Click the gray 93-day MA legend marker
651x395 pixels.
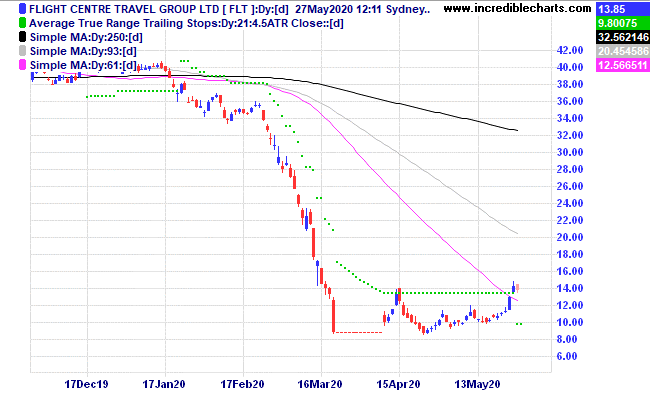pos(22,51)
